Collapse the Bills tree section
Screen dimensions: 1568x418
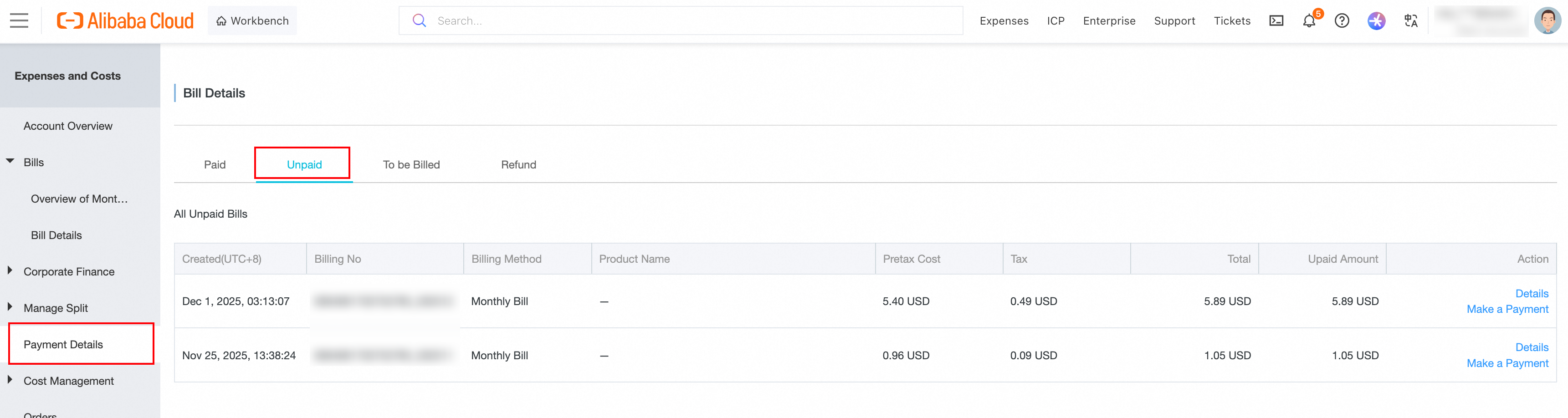tap(10, 162)
